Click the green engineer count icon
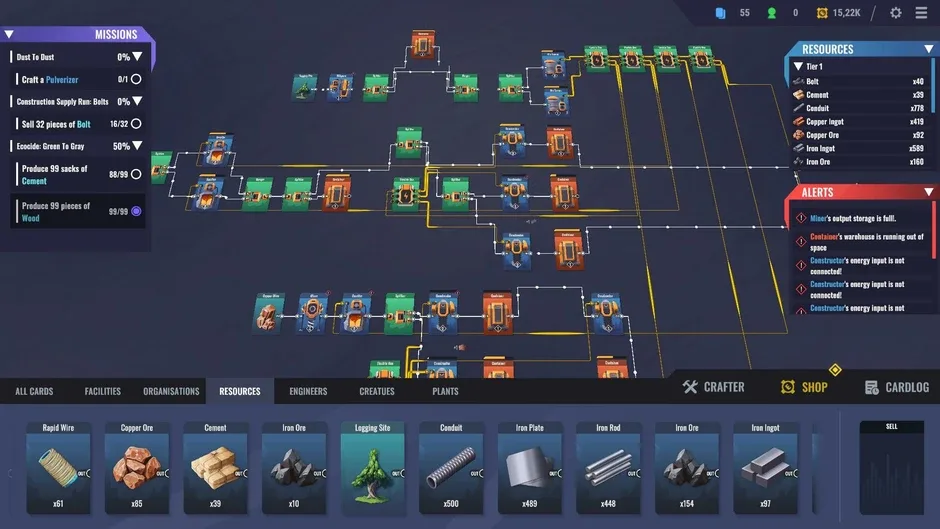940x529 pixels. 772,13
